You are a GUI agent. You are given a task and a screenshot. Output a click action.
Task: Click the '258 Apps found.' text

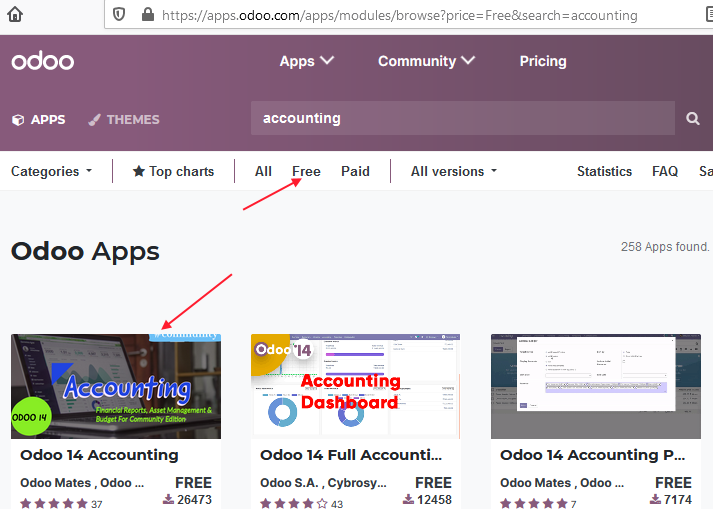pyautogui.click(x=665, y=247)
